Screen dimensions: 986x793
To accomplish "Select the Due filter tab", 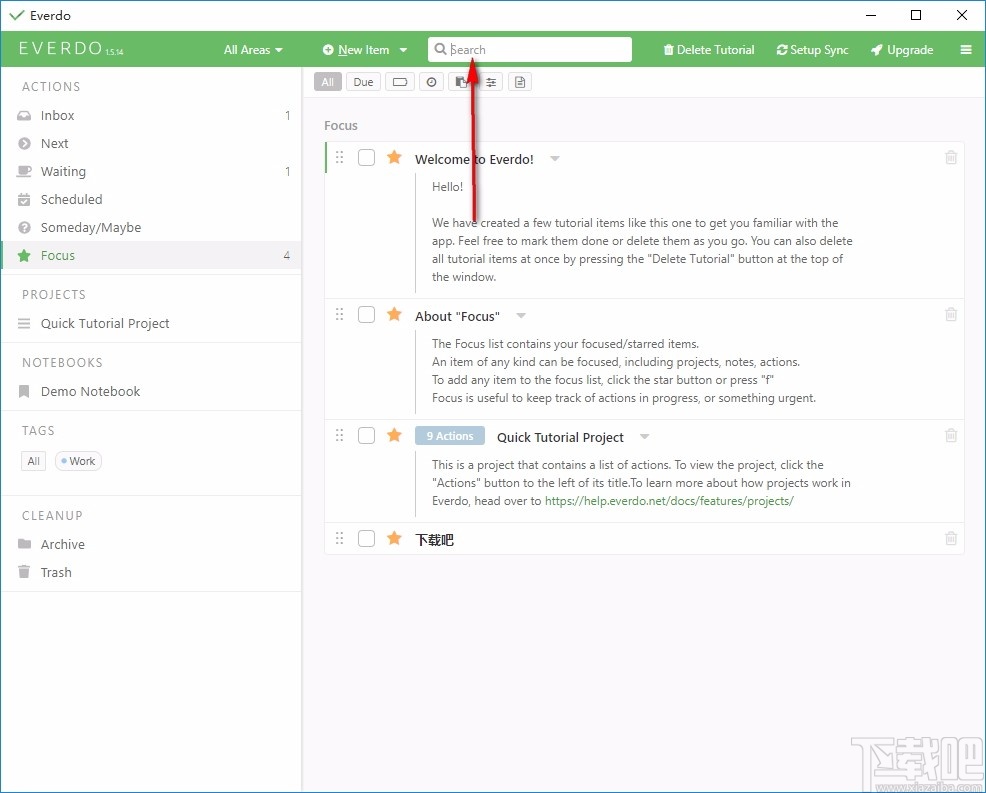I will coord(363,82).
